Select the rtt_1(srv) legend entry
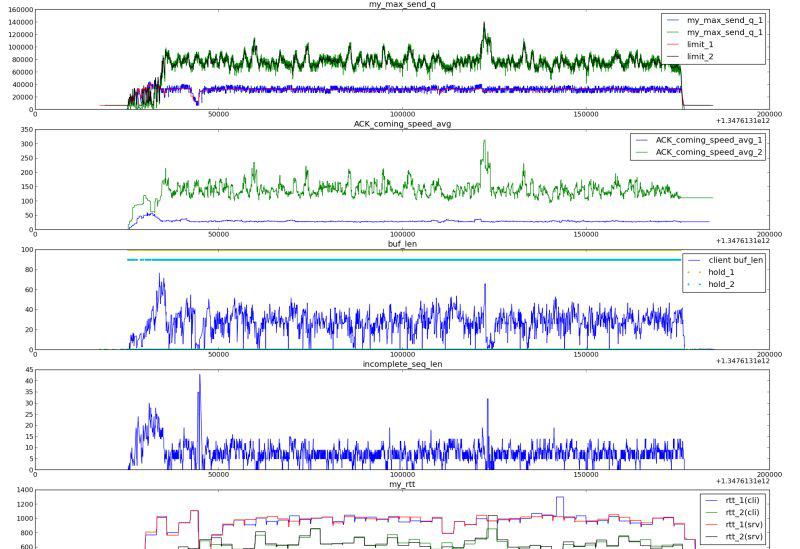 pos(733,525)
